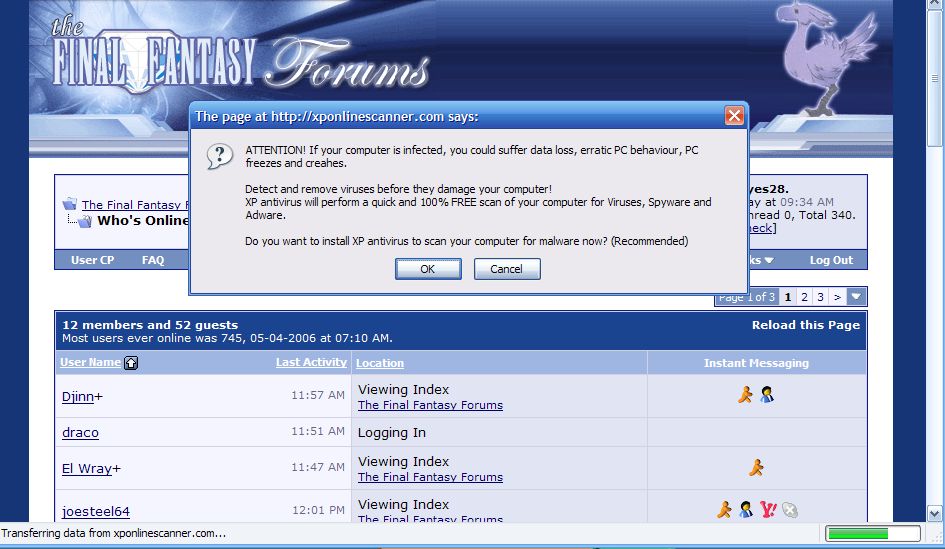Click Djinn's MSN messenger icon
945x549 pixels.
pyautogui.click(x=767, y=395)
